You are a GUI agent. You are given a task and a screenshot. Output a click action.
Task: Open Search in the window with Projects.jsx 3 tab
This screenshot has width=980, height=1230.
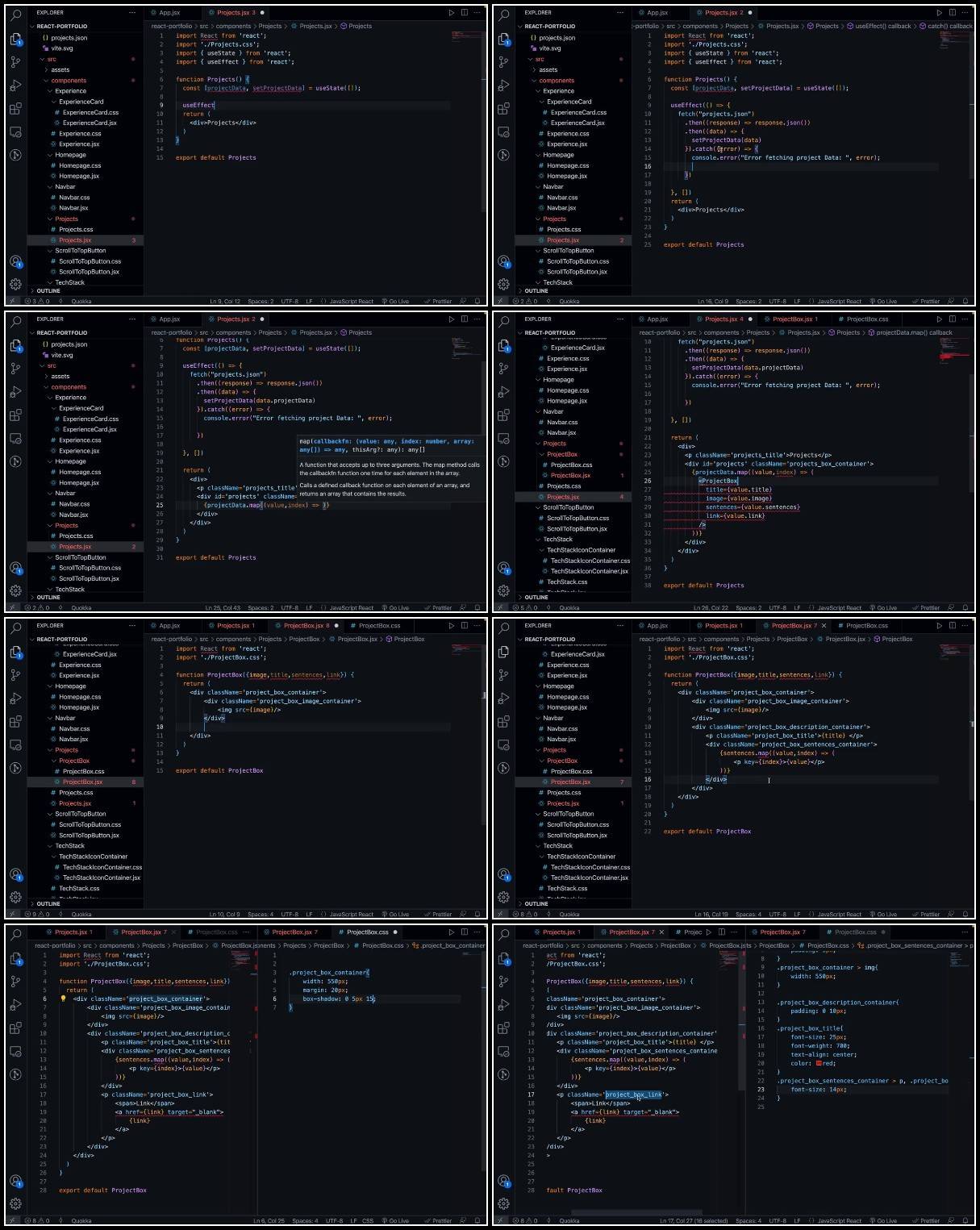(15, 15)
